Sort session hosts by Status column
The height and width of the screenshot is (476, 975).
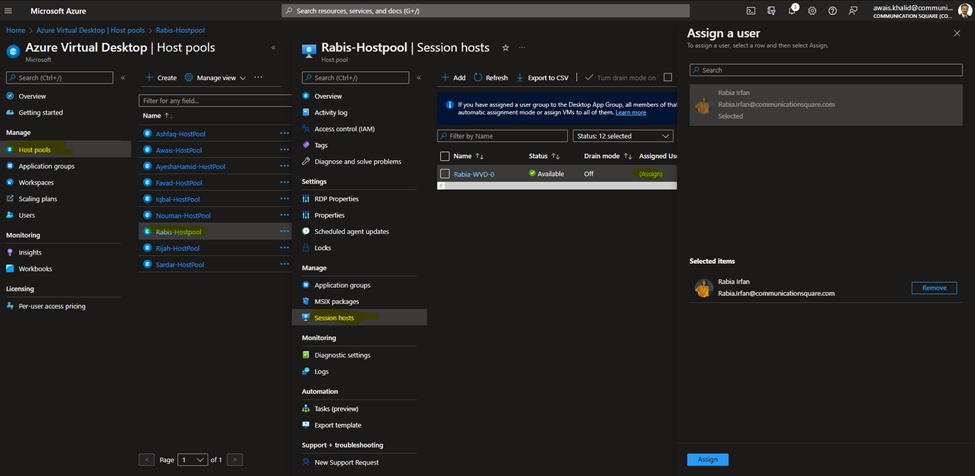click(544, 156)
